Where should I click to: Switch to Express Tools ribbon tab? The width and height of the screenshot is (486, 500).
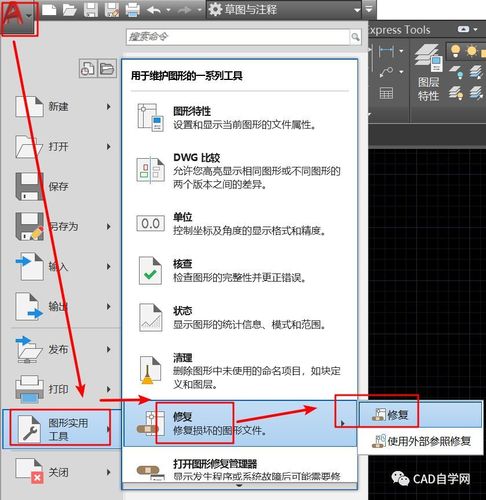pyautogui.click(x=399, y=30)
